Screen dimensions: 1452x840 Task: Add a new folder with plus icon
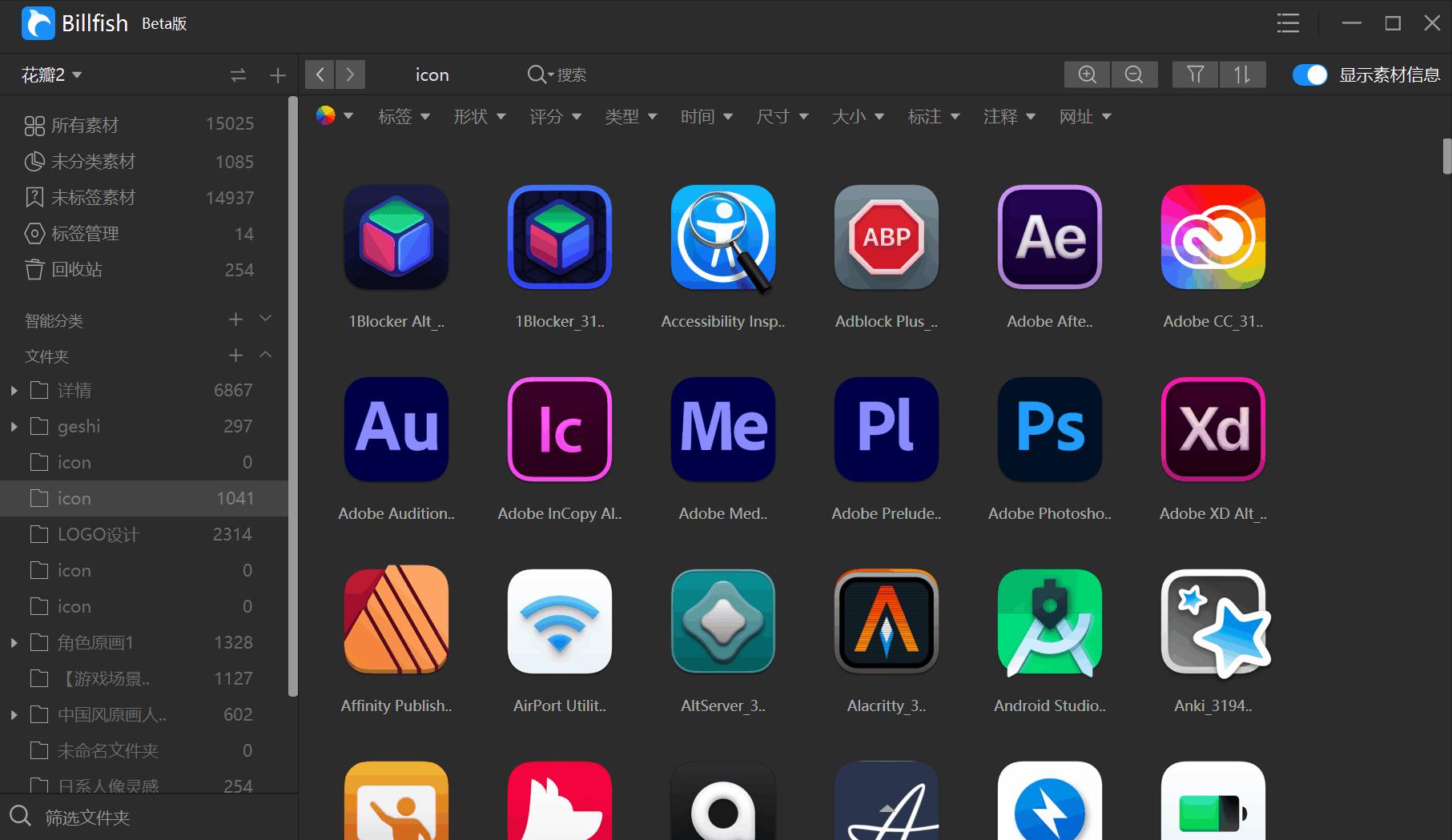235,355
